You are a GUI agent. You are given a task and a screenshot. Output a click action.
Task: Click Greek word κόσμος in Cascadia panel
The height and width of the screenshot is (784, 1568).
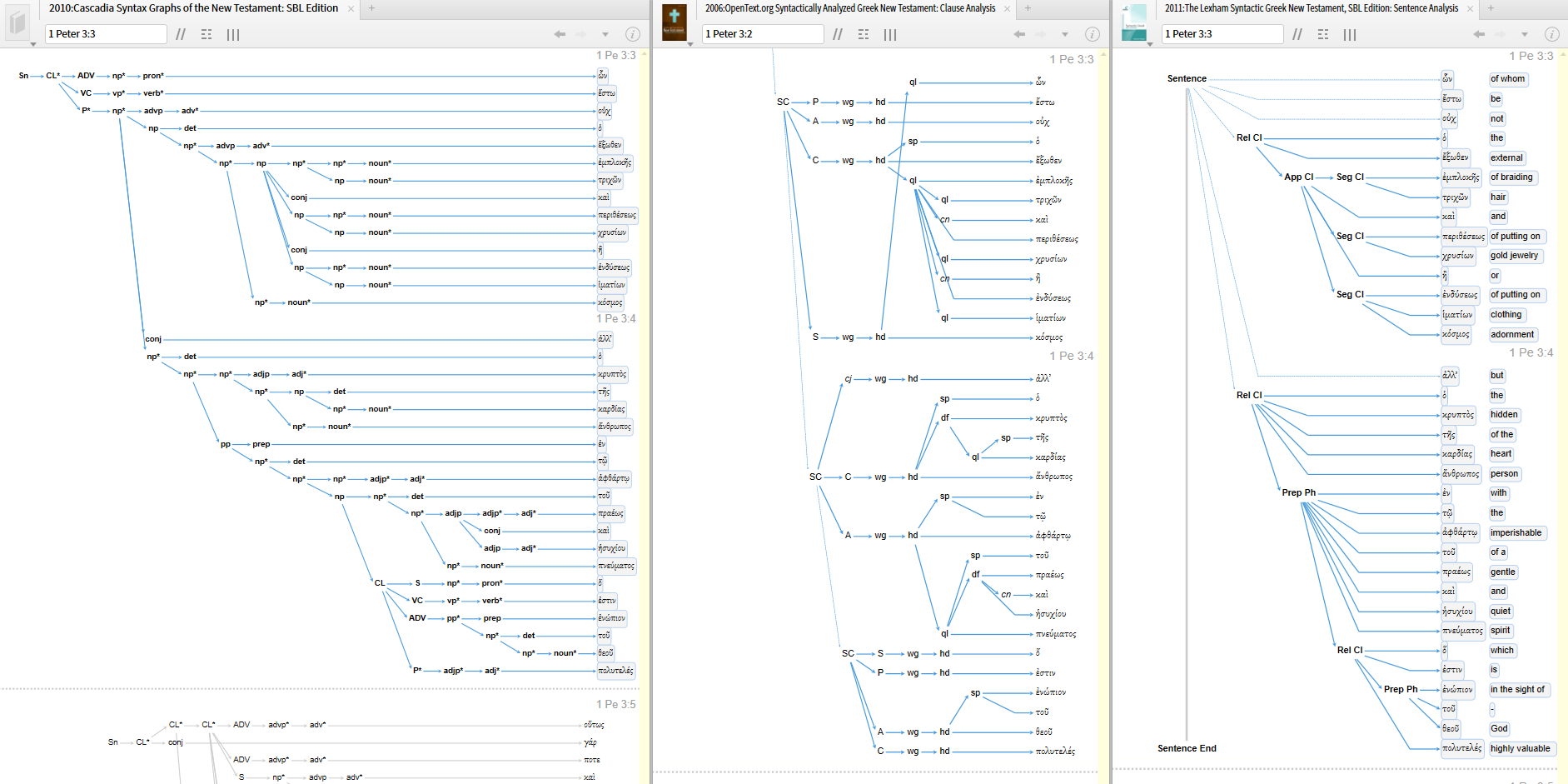point(610,302)
